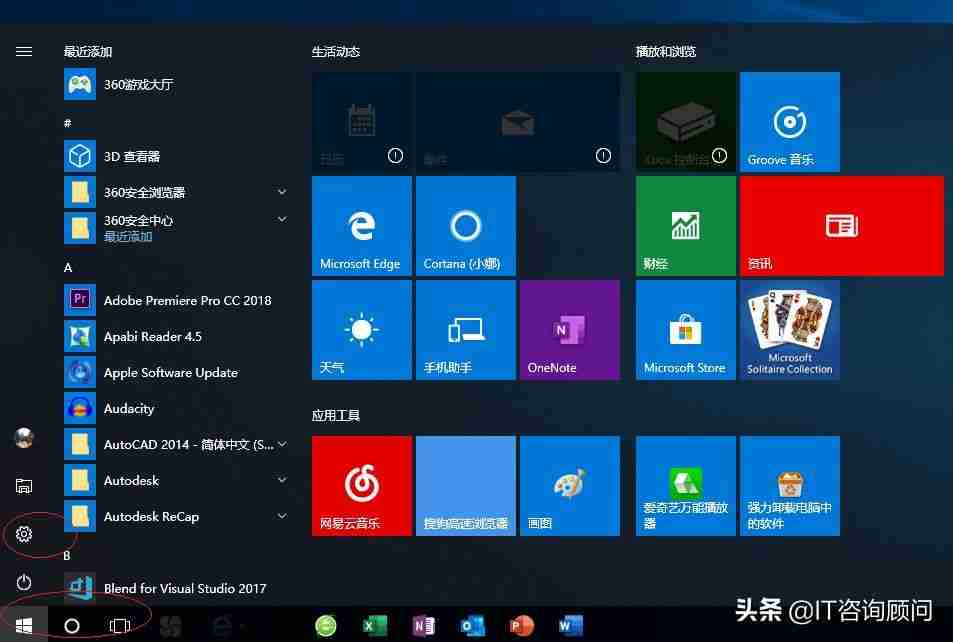Open the dimmed mail tile
The width and height of the screenshot is (953, 642).
518,122
